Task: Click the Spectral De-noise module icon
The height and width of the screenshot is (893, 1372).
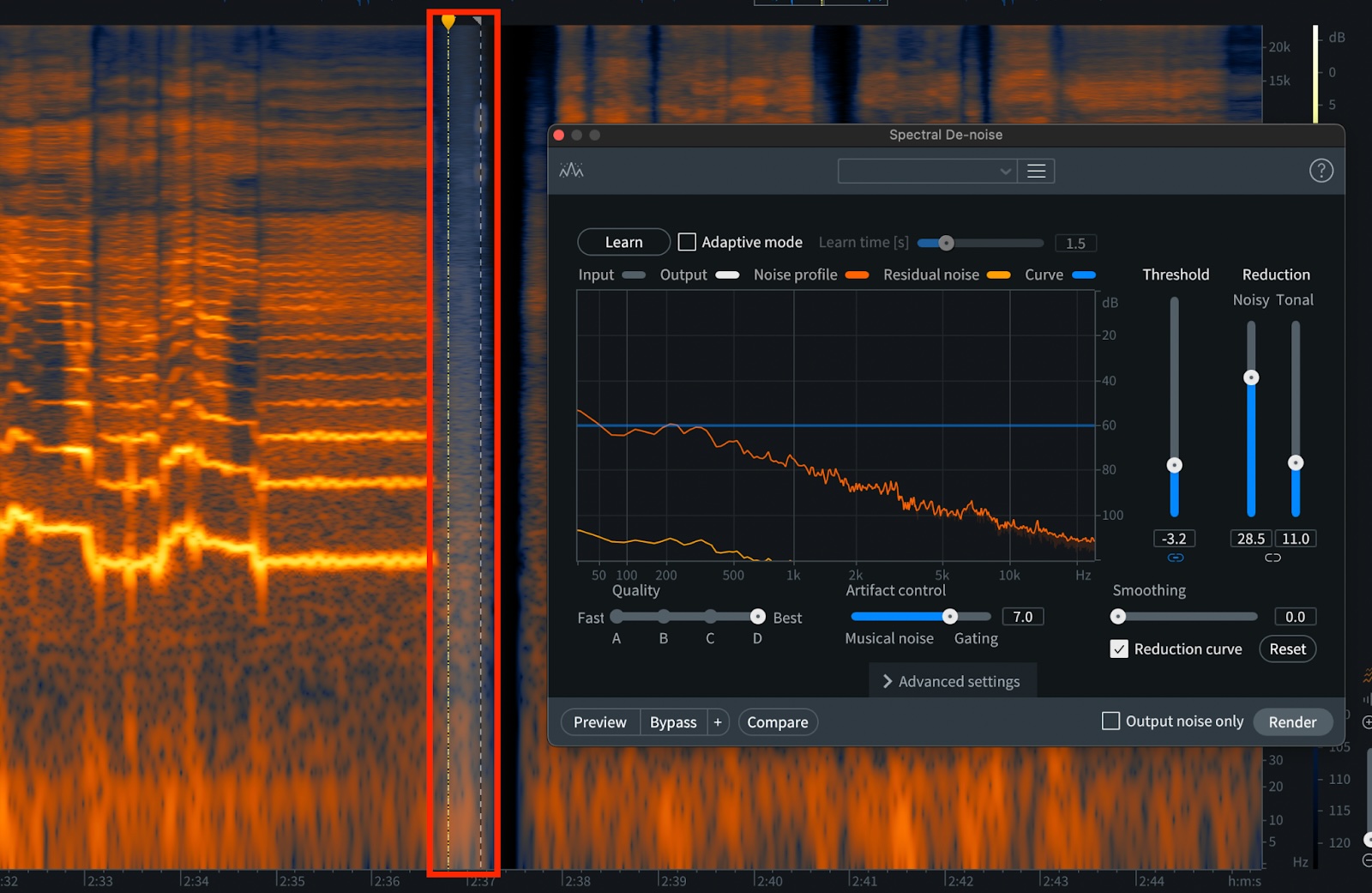Action: (571, 170)
